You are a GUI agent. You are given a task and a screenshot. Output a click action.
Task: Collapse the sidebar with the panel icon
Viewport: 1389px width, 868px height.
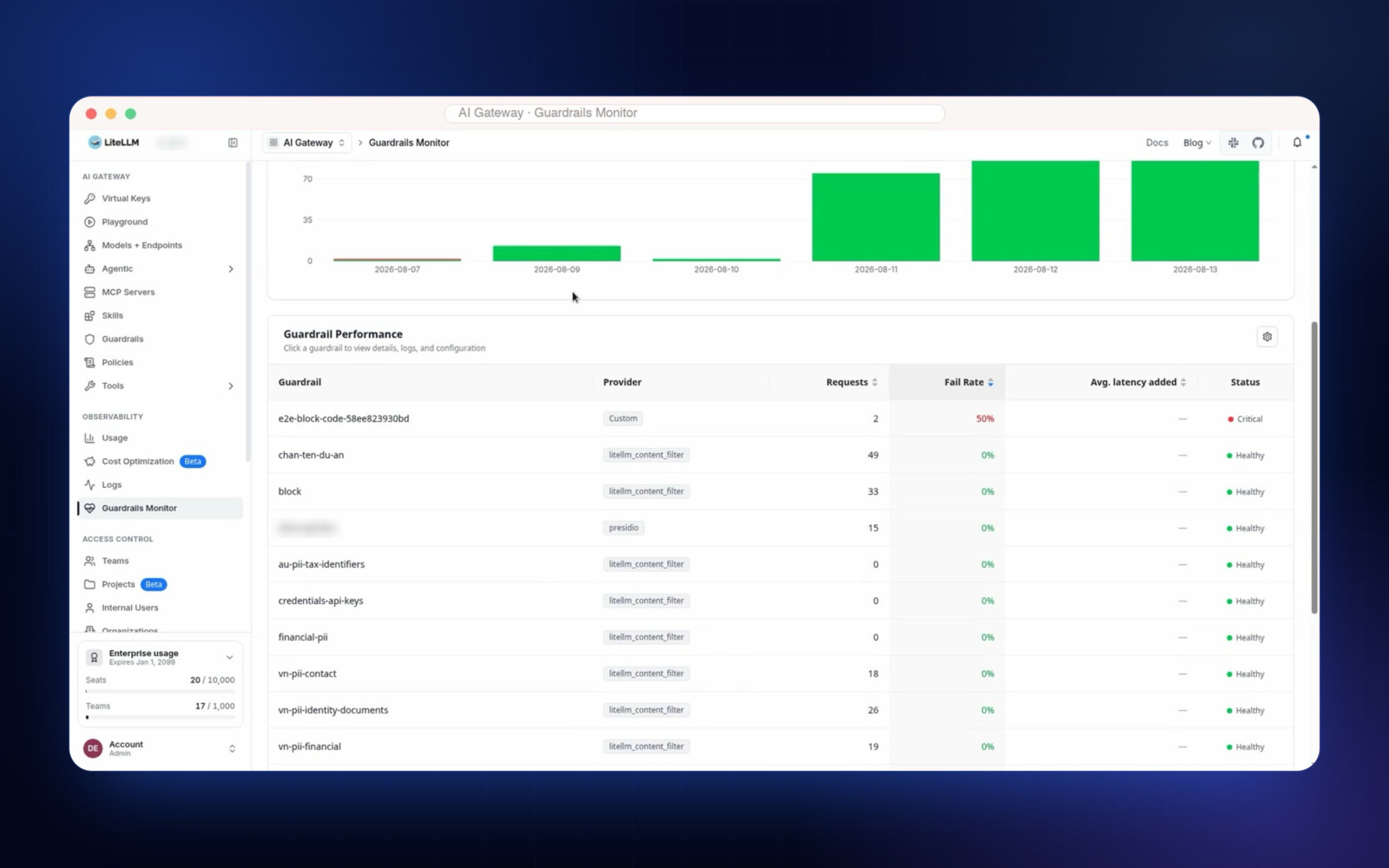[x=233, y=142]
